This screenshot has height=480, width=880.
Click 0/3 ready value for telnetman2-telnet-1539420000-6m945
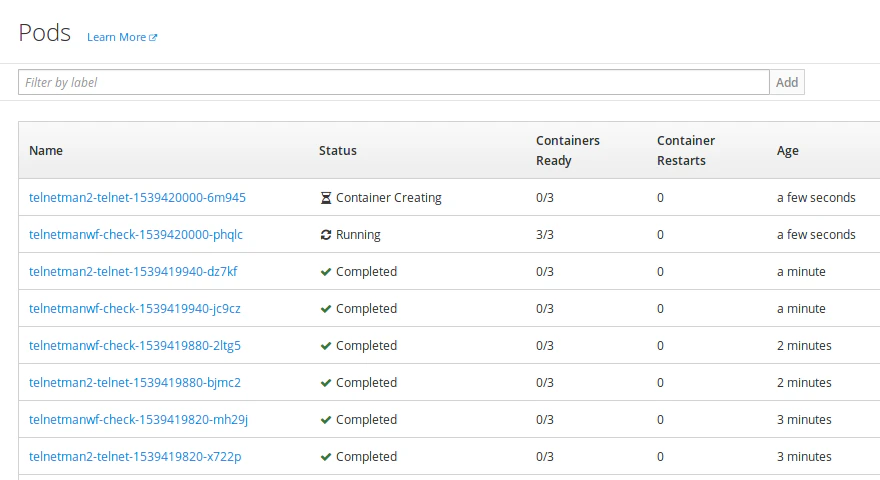point(544,198)
